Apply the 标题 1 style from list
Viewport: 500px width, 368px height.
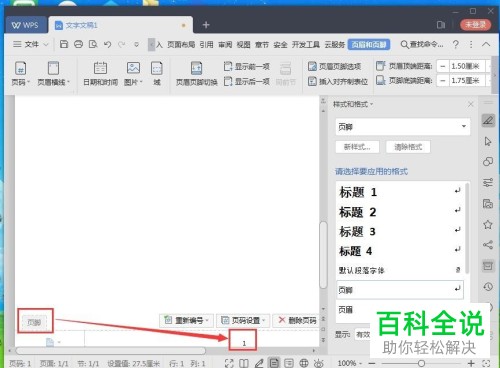point(399,192)
